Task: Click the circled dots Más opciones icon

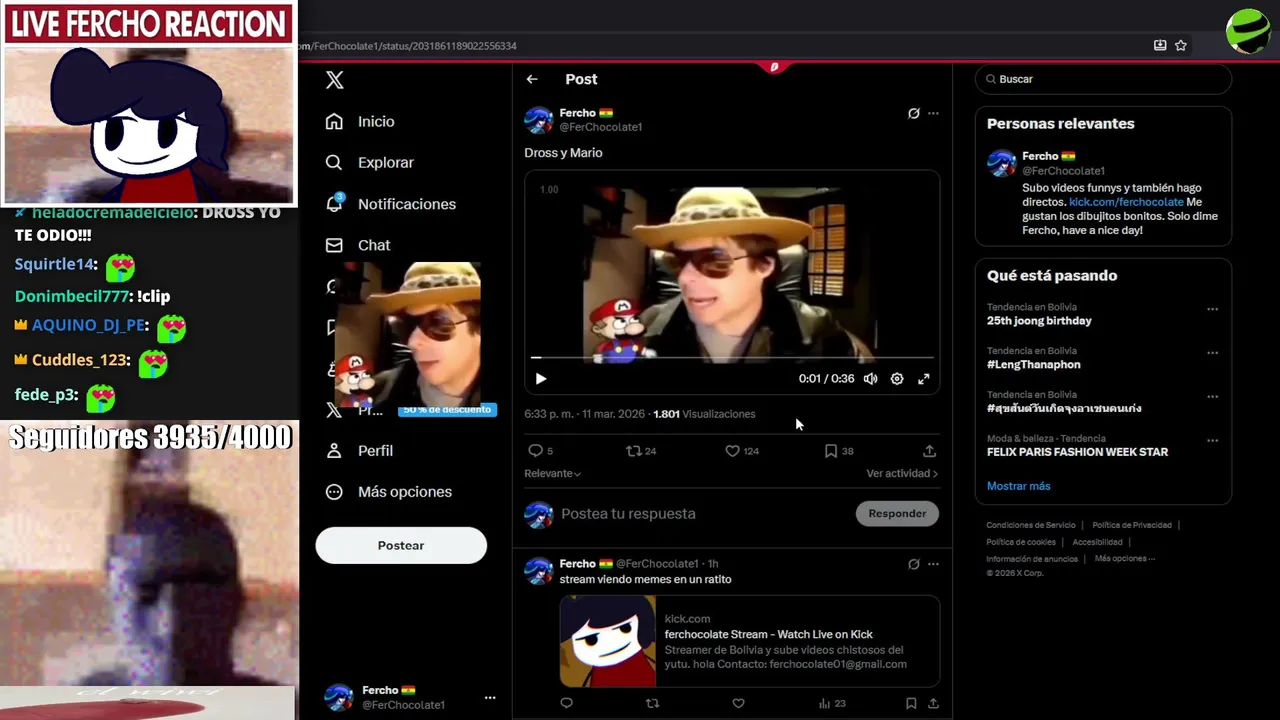Action: (x=335, y=492)
